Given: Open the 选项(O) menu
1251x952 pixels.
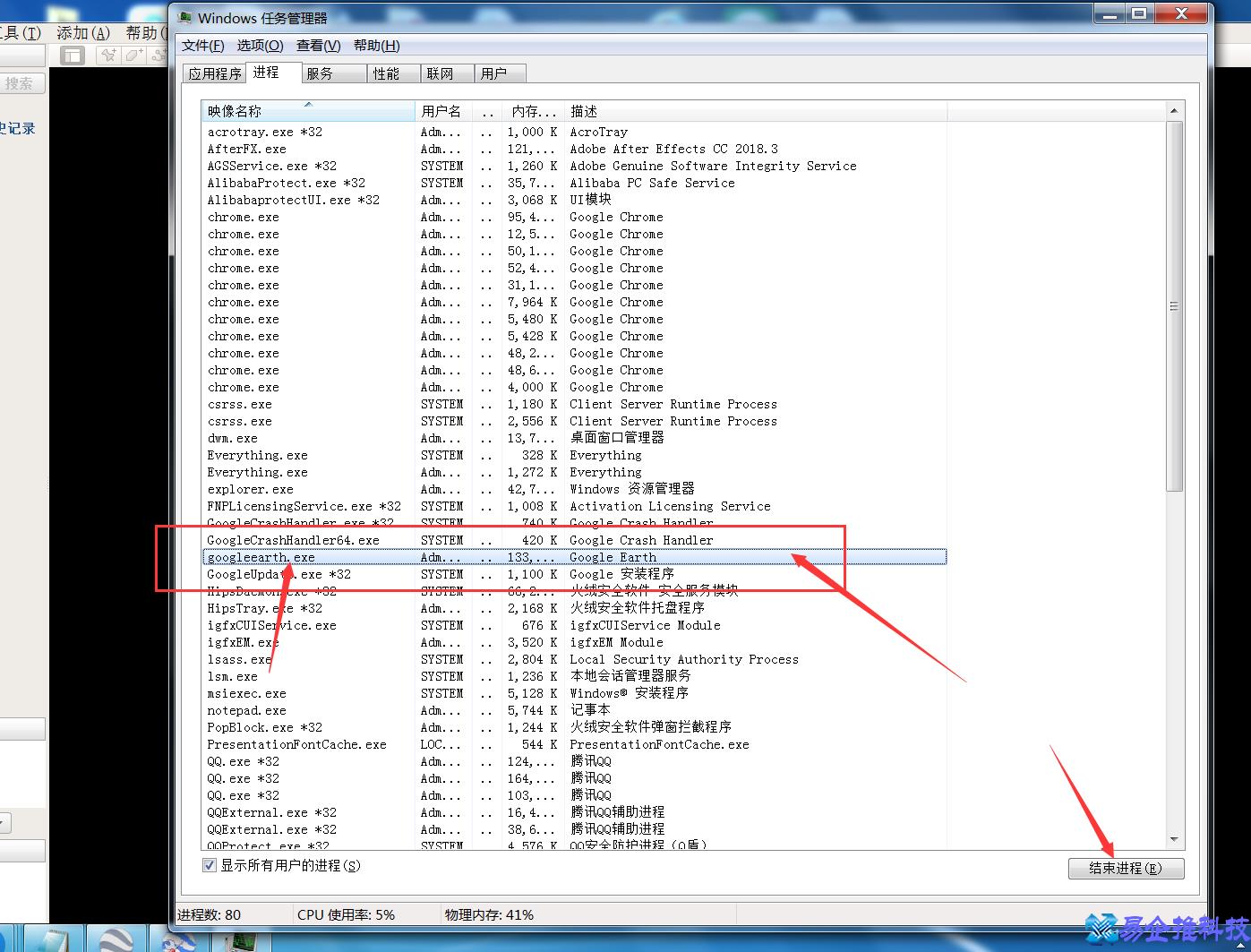Looking at the screenshot, I should coord(260,46).
